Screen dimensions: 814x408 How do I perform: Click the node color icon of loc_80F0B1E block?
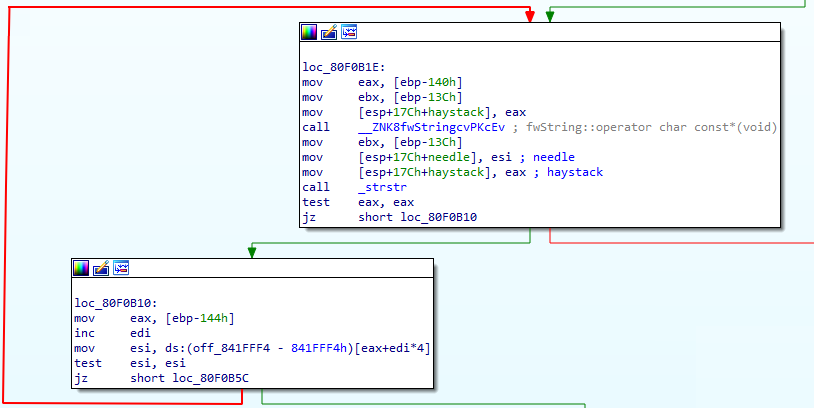pos(309,32)
